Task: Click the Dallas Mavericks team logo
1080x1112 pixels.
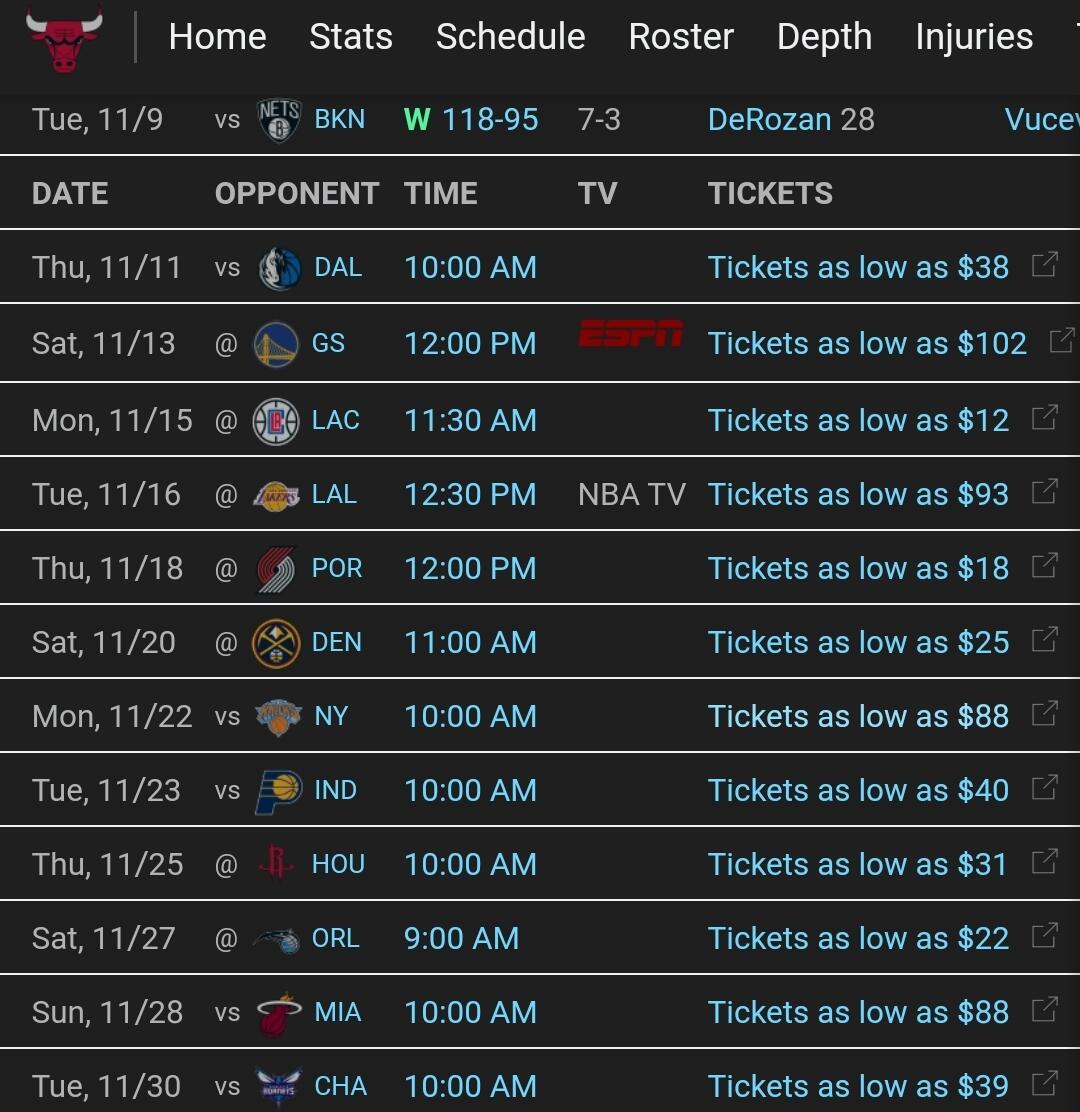Action: [279, 268]
